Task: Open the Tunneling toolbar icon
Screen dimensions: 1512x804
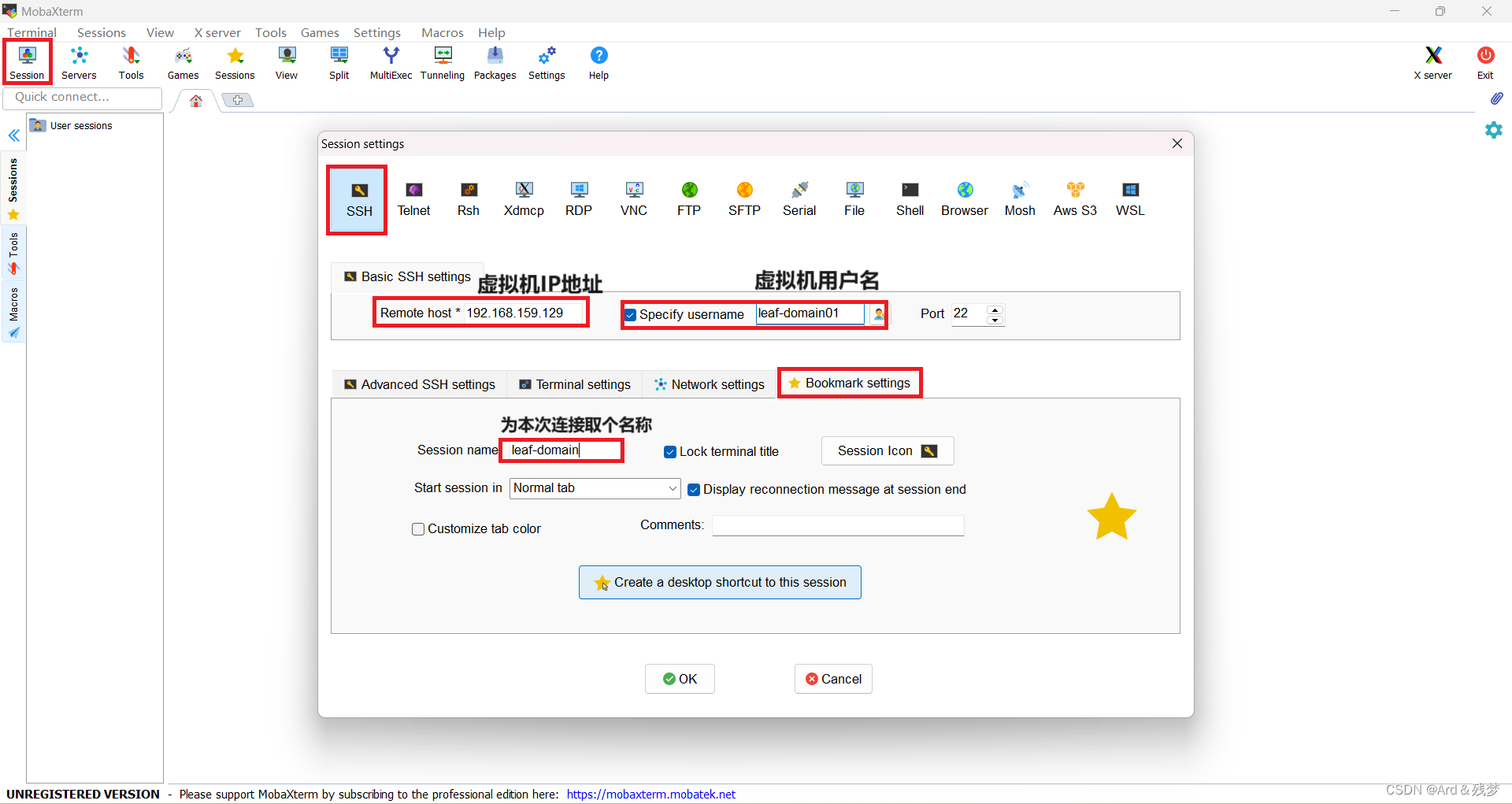Action: (x=443, y=63)
